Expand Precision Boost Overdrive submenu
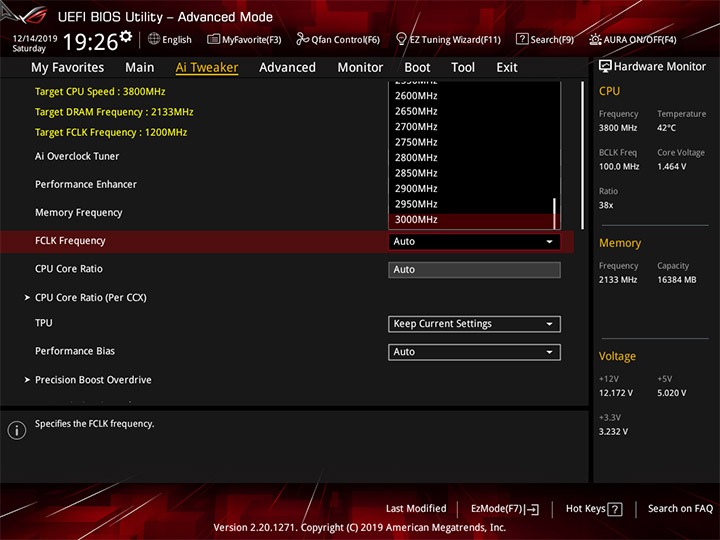 coord(93,380)
